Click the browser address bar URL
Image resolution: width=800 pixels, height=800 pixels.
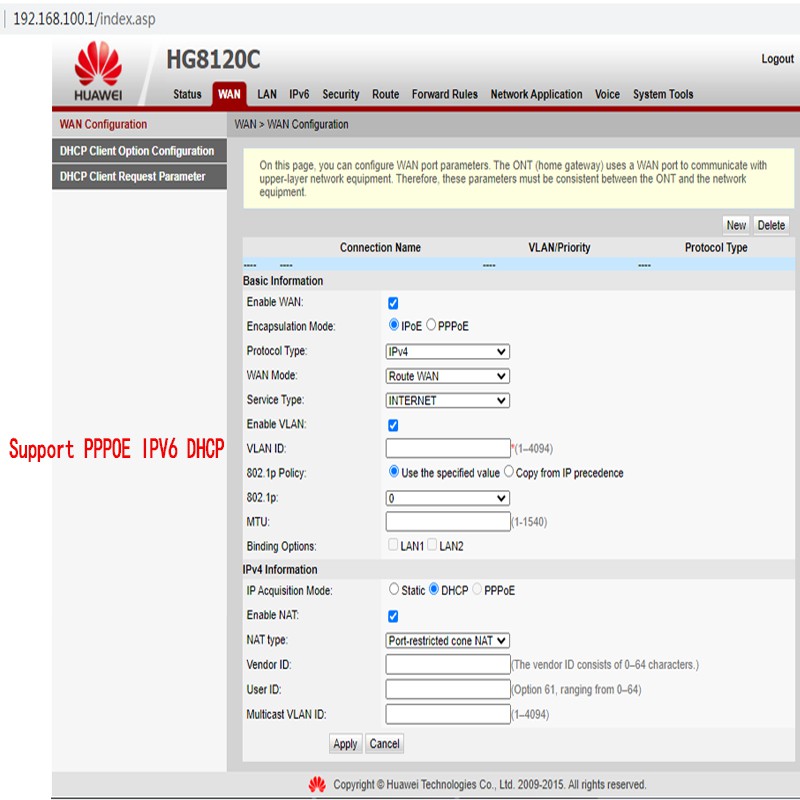84,19
